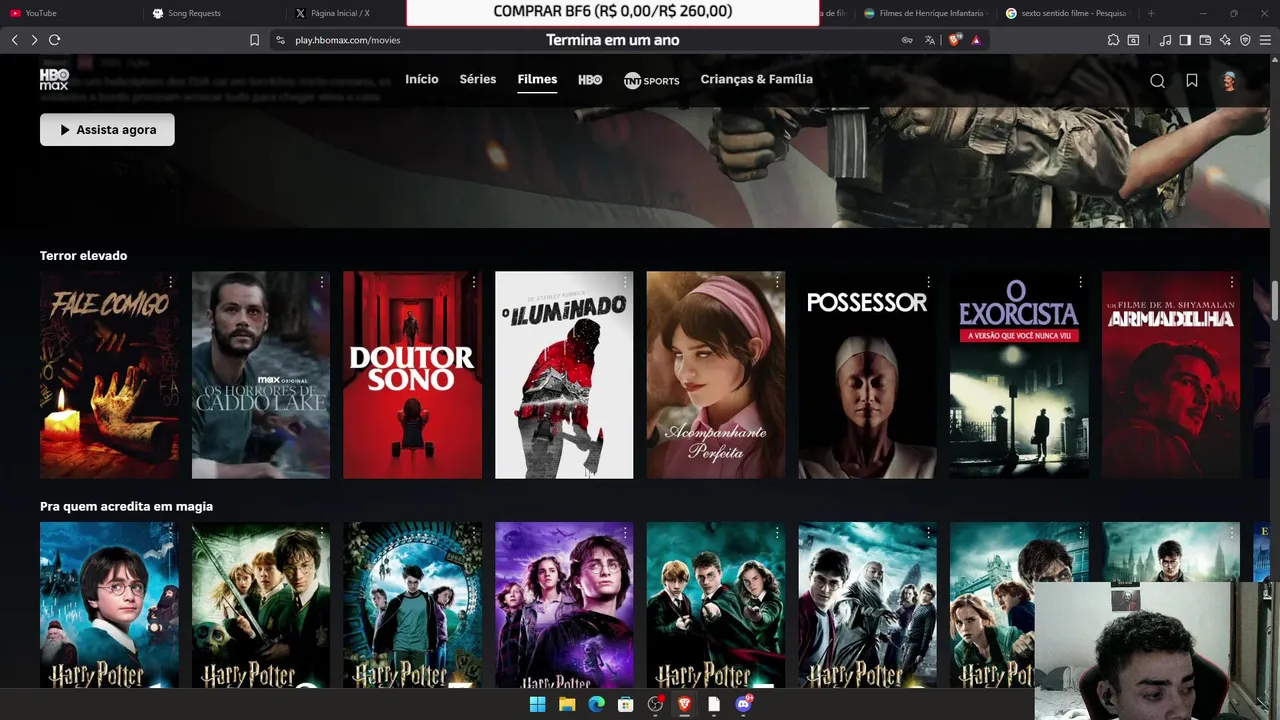Go forward in browser history
This screenshot has width=1280, height=720.
[x=34, y=40]
